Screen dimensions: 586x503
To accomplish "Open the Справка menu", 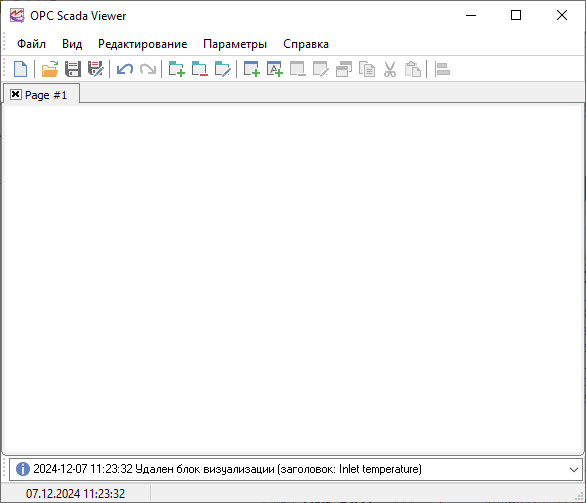I will (306, 44).
